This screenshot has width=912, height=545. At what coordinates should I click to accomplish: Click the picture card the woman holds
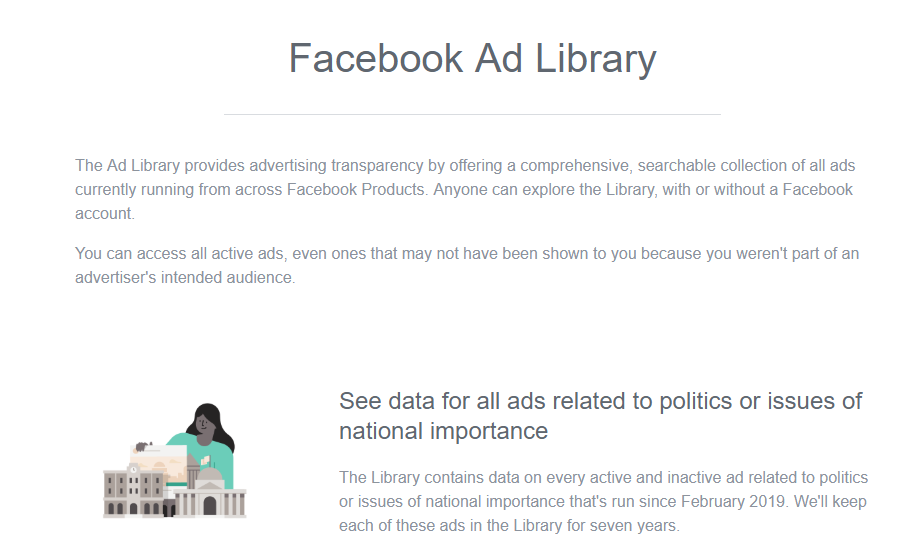tap(159, 464)
